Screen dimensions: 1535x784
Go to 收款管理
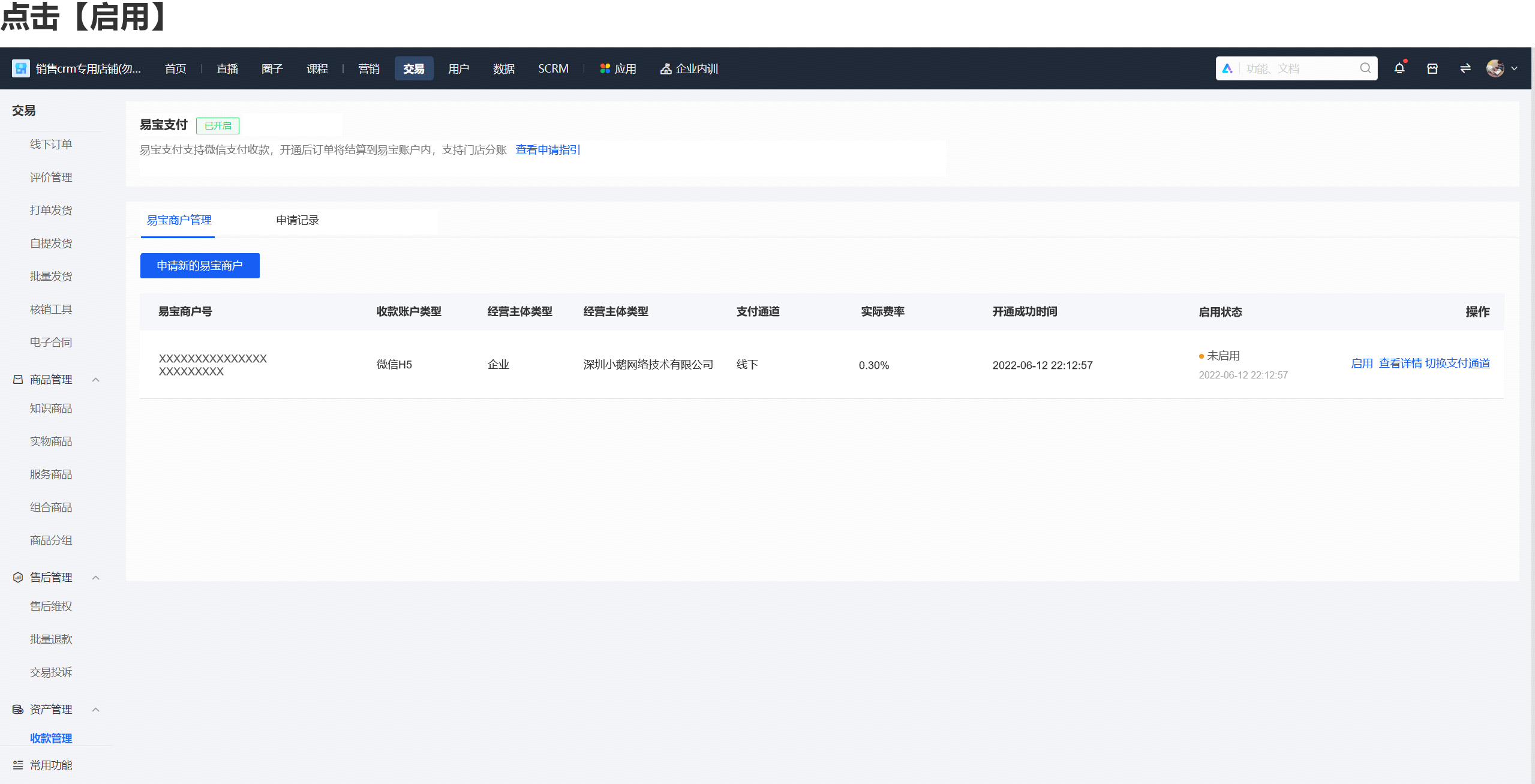coord(51,738)
